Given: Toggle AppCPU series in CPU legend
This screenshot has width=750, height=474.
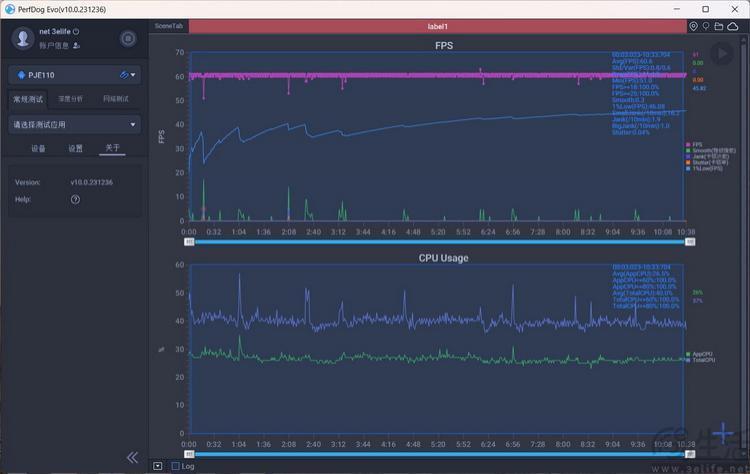Looking at the screenshot, I should point(699,354).
